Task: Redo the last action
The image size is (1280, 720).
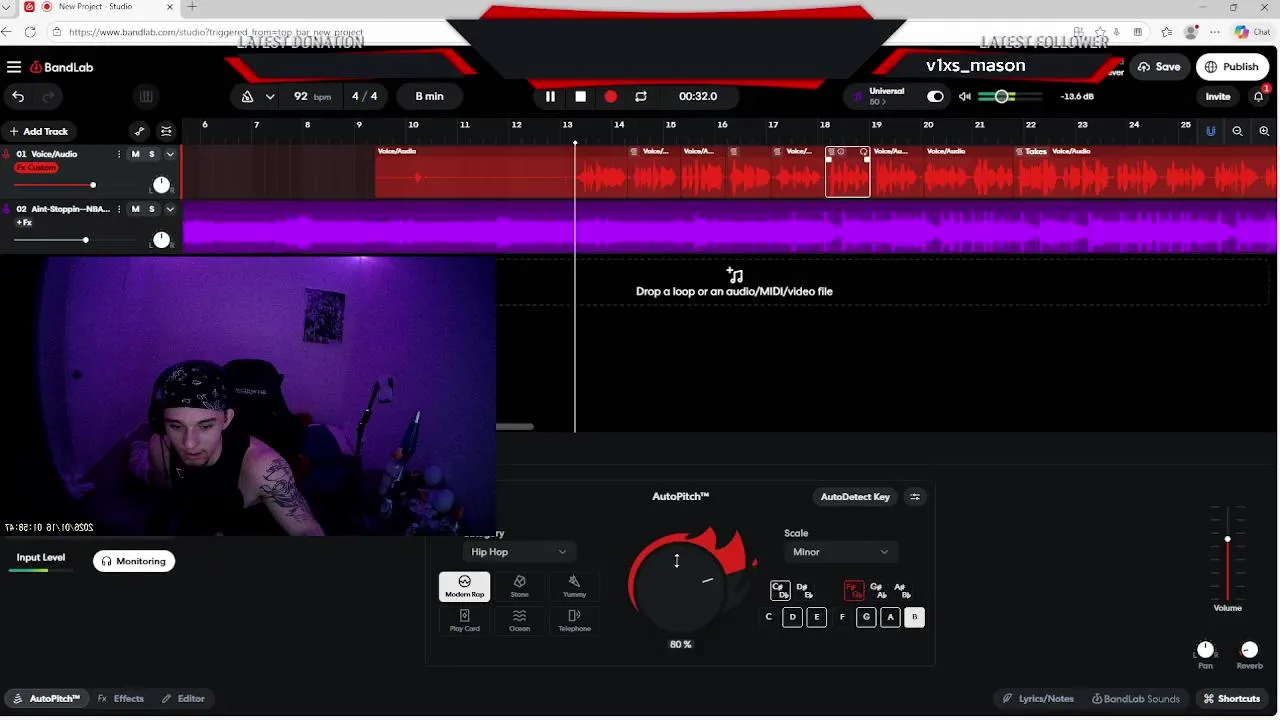Action: coord(47,96)
